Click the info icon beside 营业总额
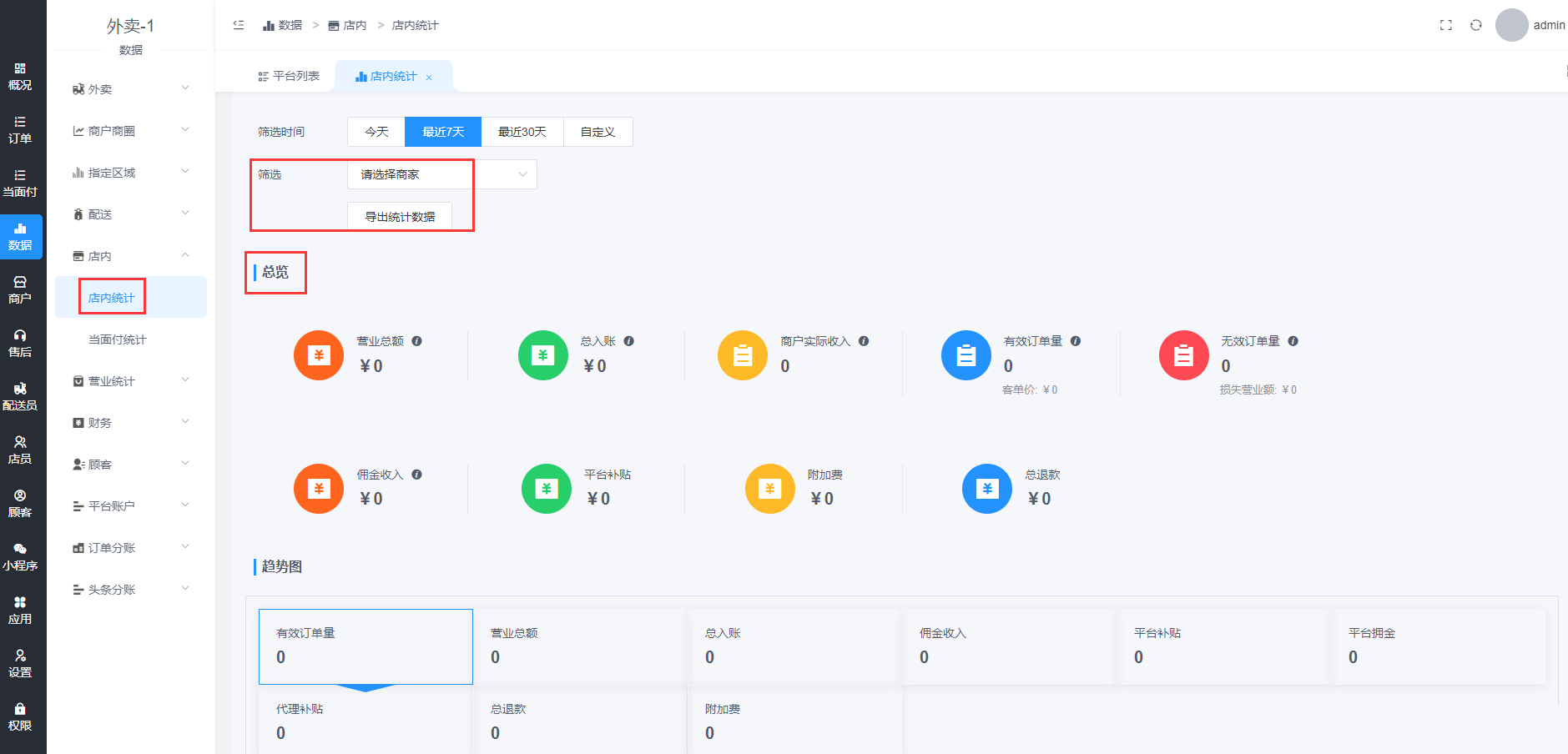 click(417, 341)
